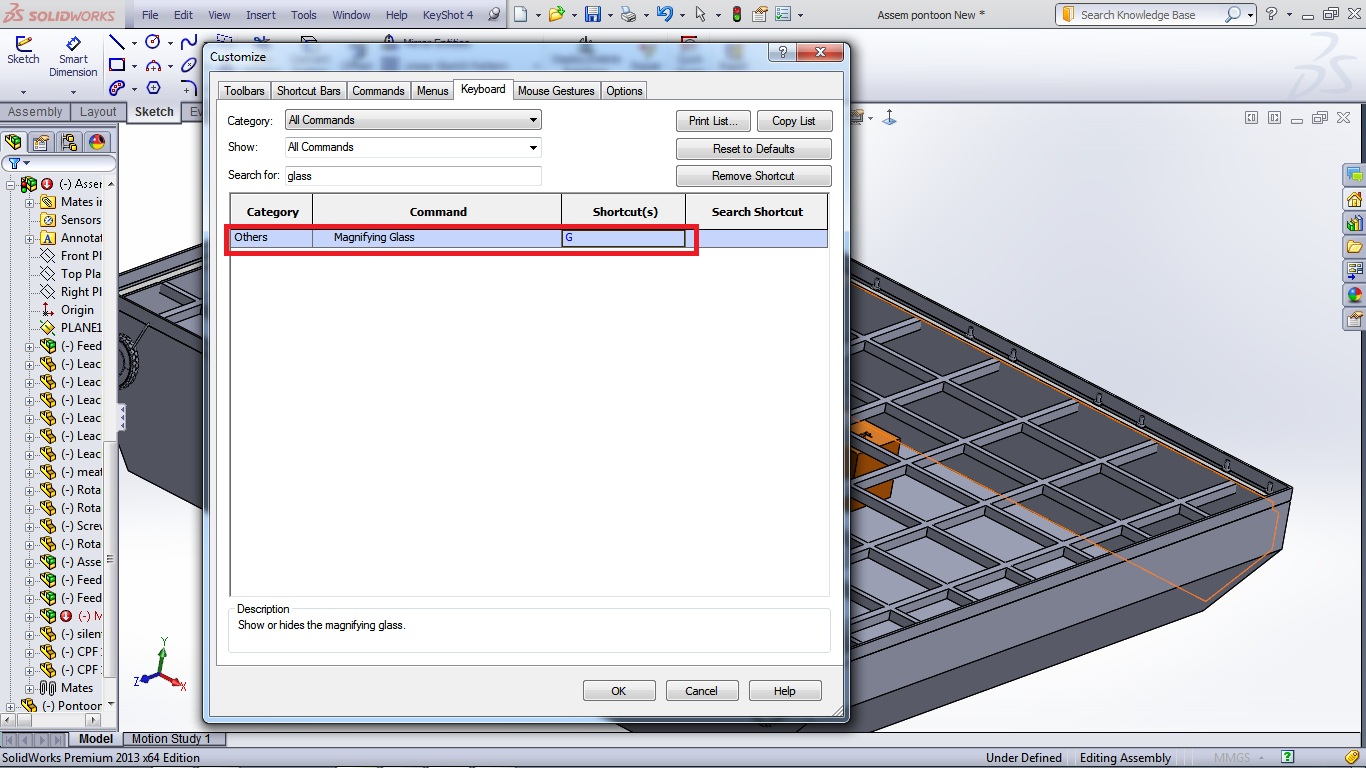Click the Search for text field
The height and width of the screenshot is (768, 1366).
click(x=412, y=176)
